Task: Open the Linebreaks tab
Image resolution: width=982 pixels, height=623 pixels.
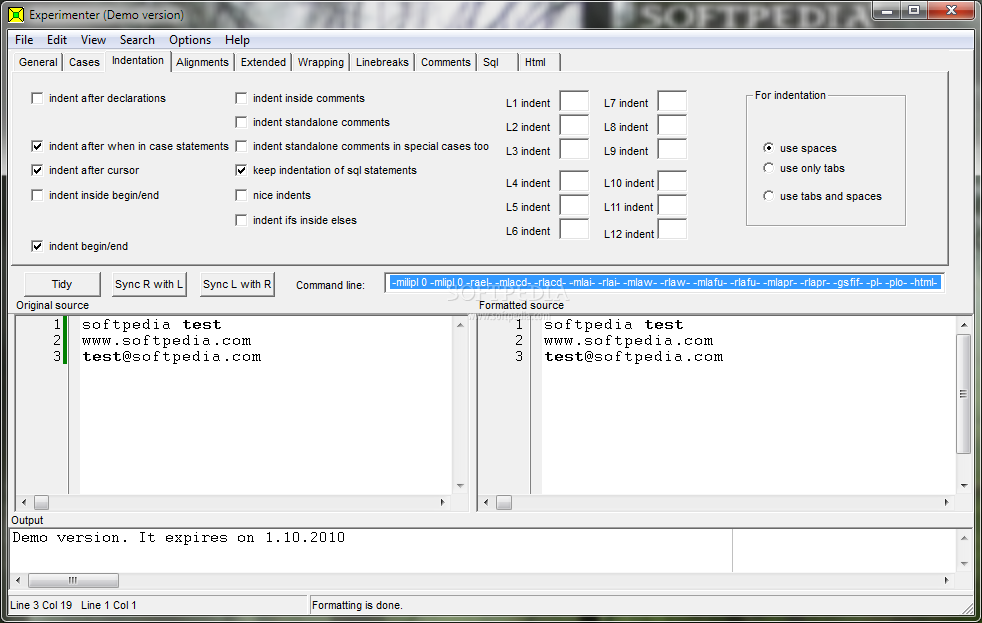Action: click(382, 62)
